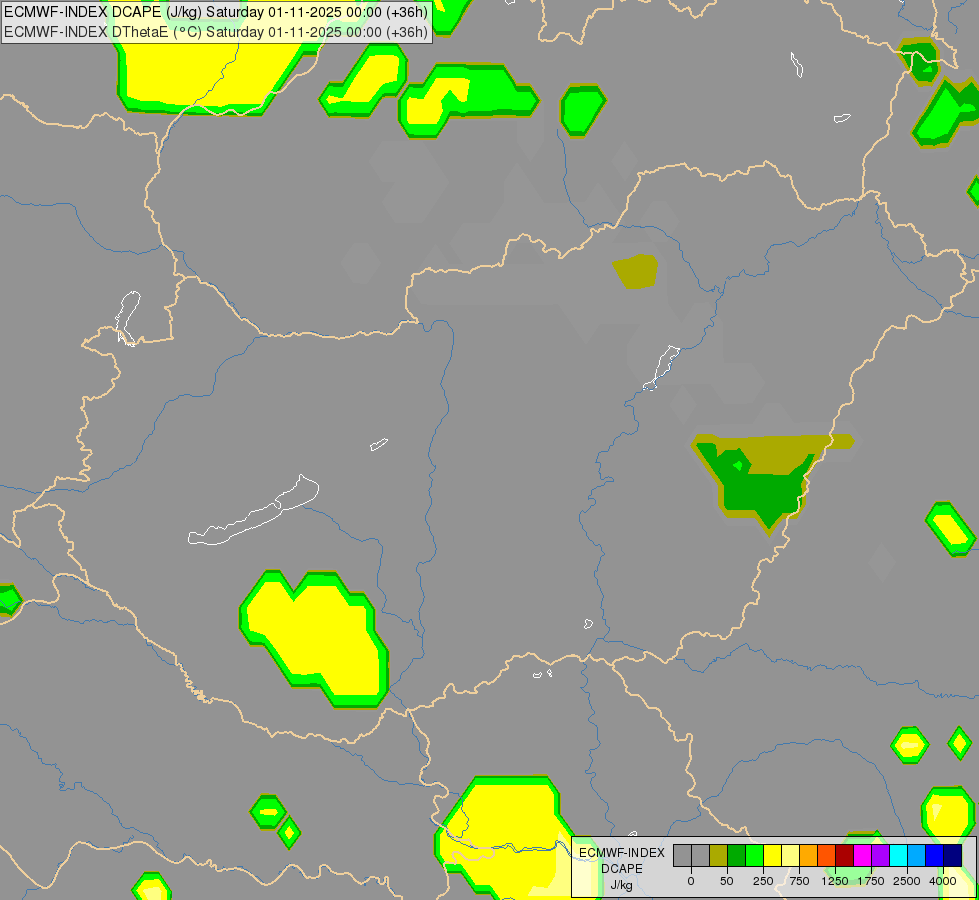979x900 pixels.
Task: Click the legend tick label 0
Action: [x=691, y=881]
